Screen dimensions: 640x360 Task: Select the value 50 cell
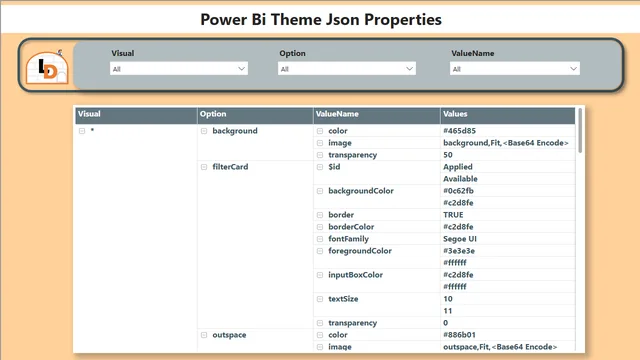click(x=508, y=155)
